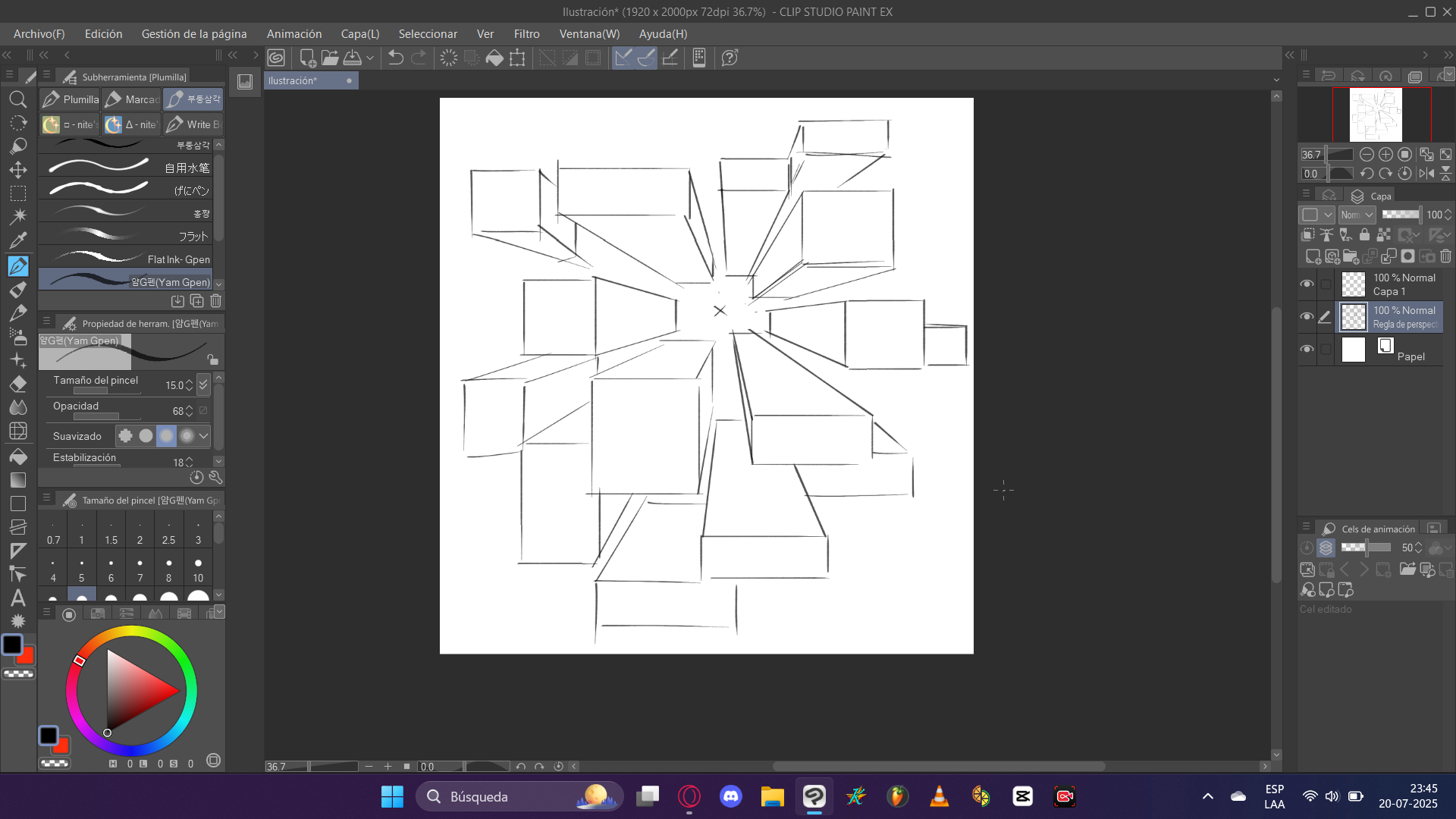Switch to the Ilustración canvas tab
This screenshot has width=1456, height=819.
tap(311, 80)
